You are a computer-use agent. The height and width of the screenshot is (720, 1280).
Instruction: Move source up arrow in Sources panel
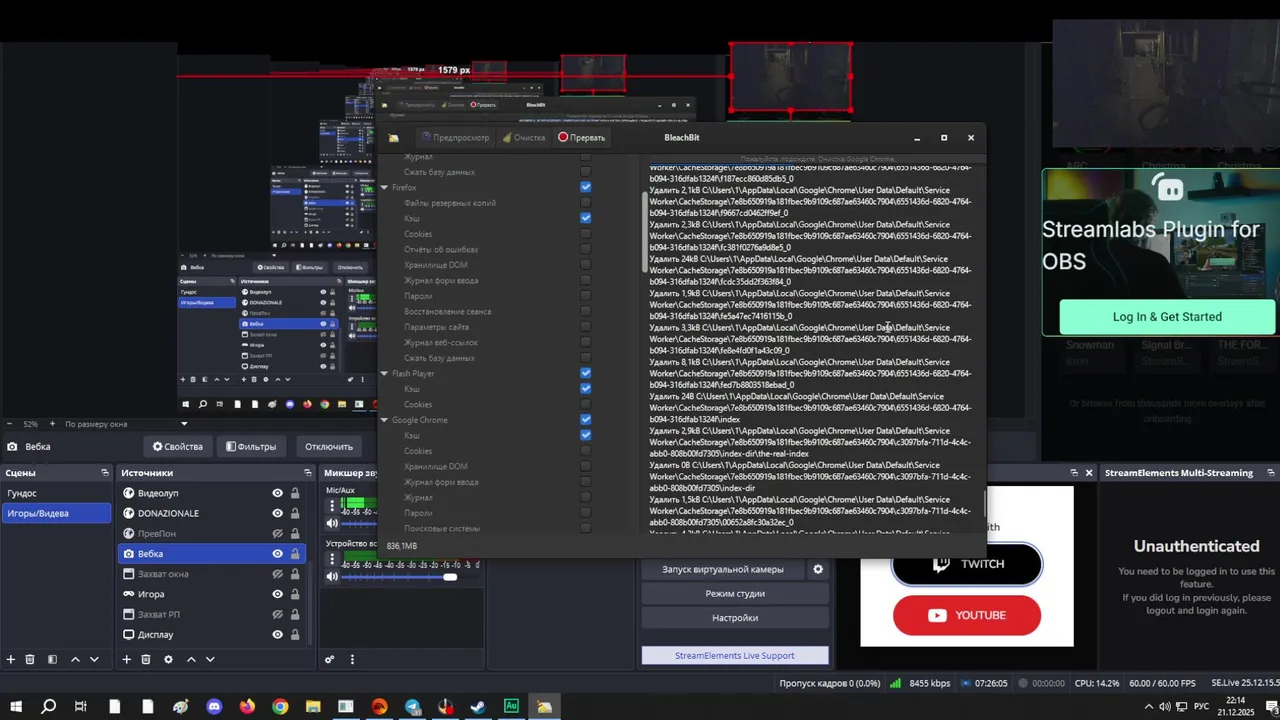191,659
